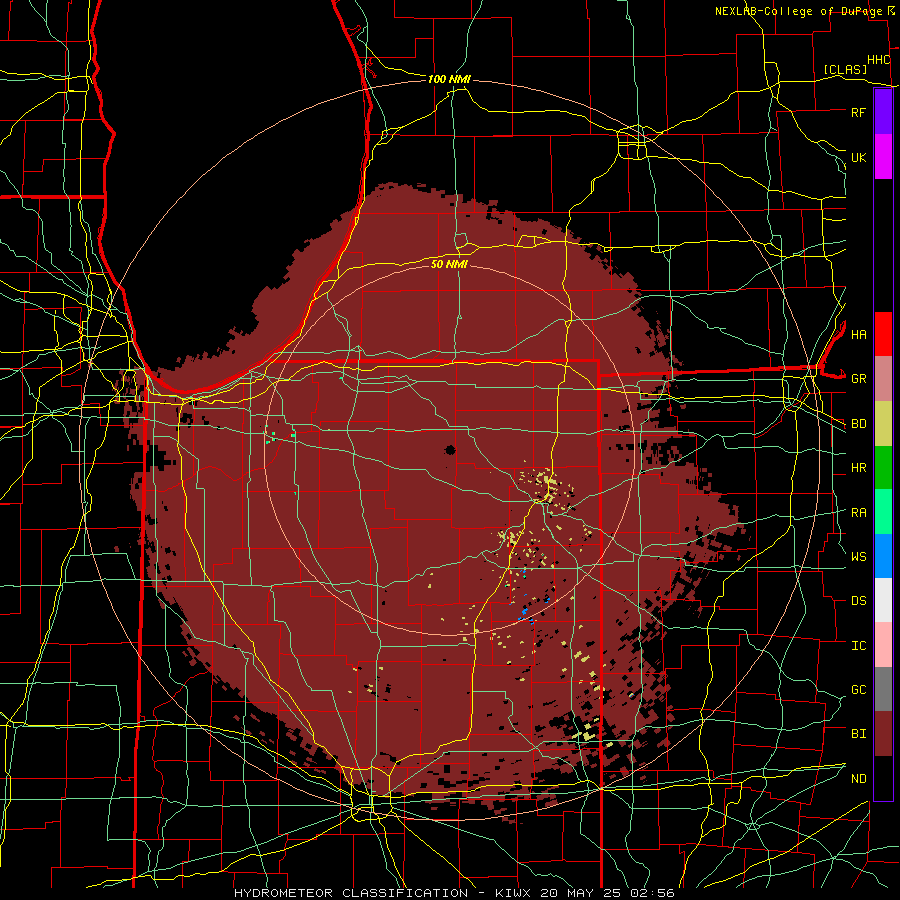900x900 pixels.
Task: Click the BI legend label
Action: click(858, 734)
